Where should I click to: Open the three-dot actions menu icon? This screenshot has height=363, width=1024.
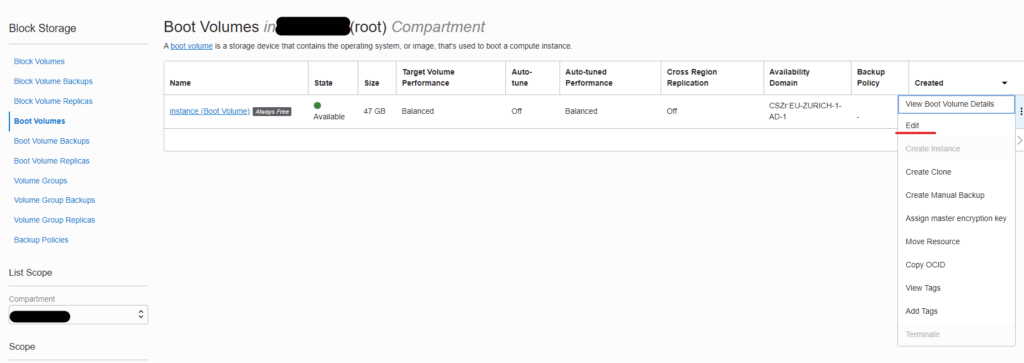[1021, 112]
